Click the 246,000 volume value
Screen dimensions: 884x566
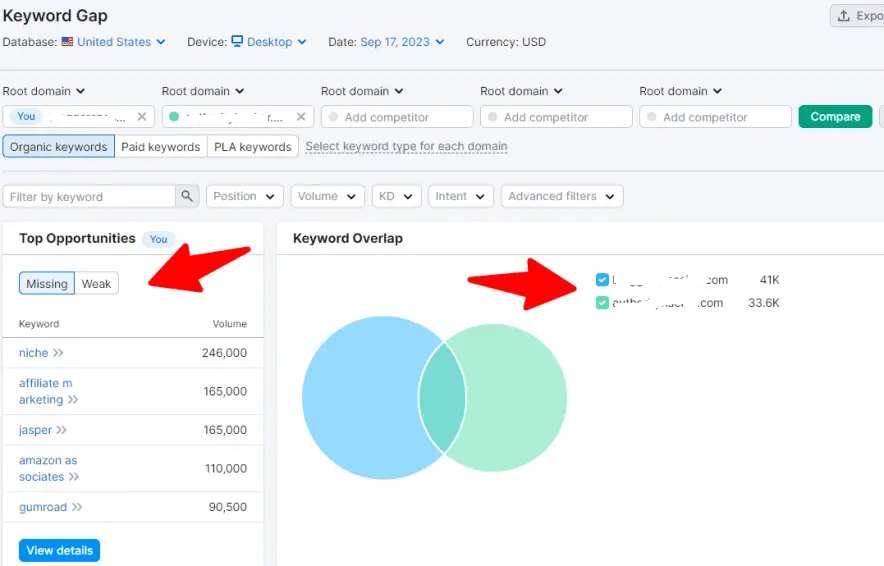pos(224,353)
